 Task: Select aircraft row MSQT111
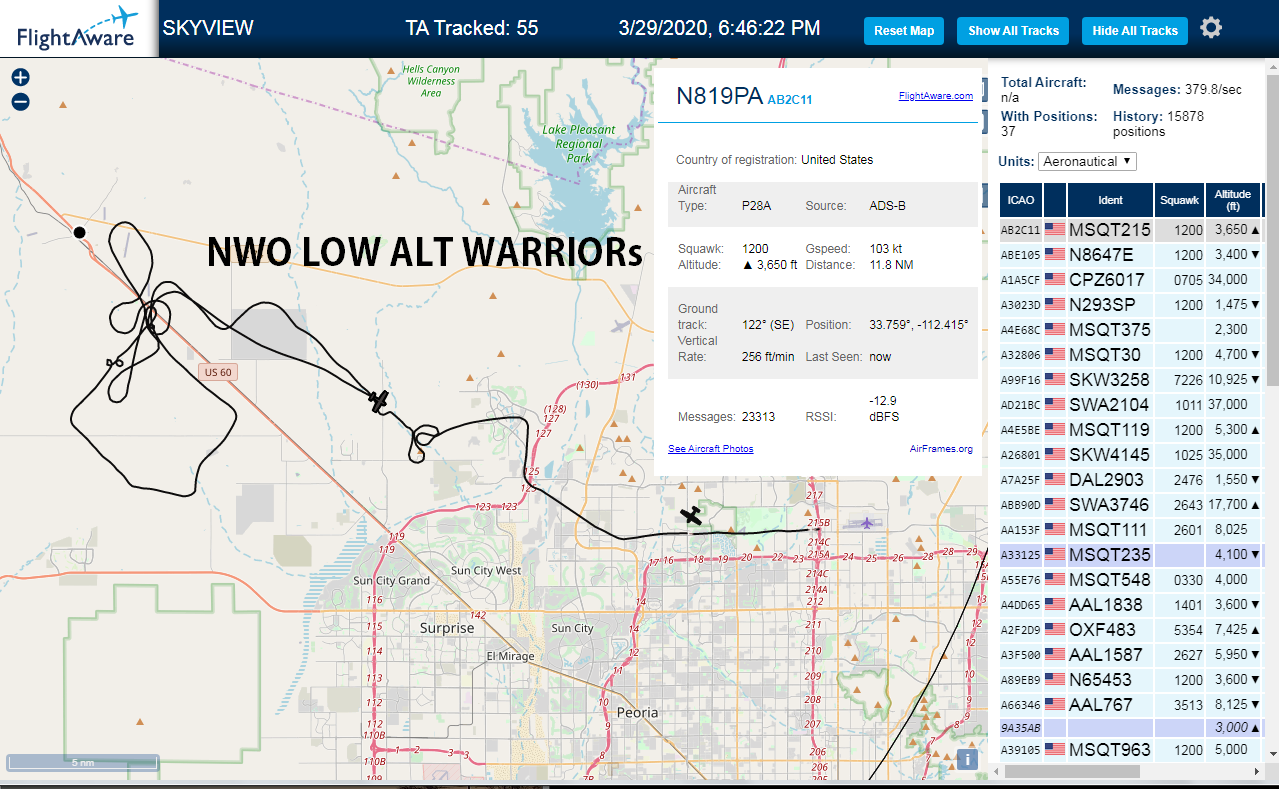pos(1132,529)
